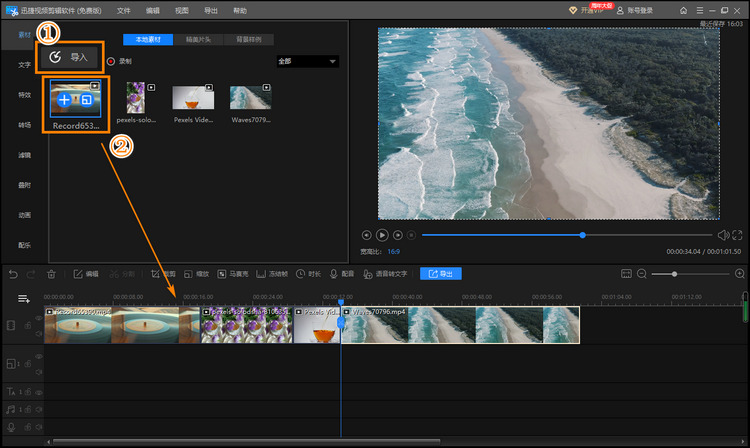Open the 文件 menu

coord(123,11)
